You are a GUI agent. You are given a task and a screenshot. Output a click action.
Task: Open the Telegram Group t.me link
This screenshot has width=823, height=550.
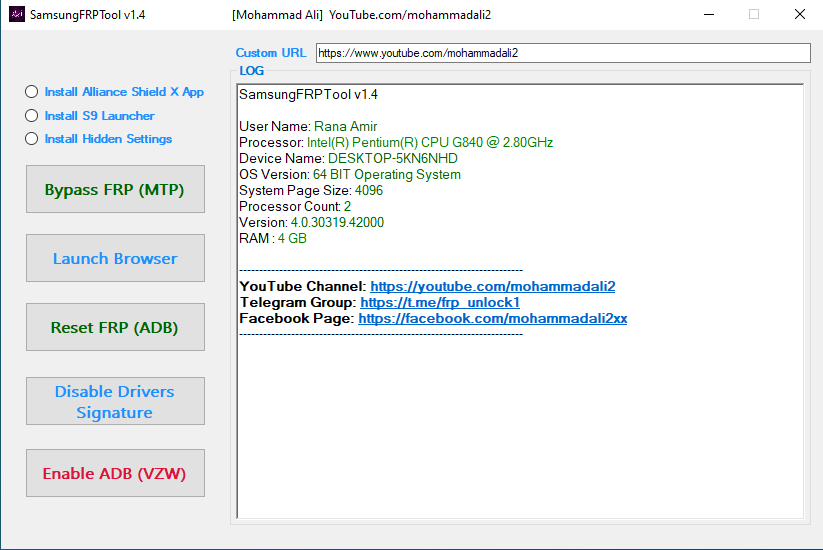[440, 303]
